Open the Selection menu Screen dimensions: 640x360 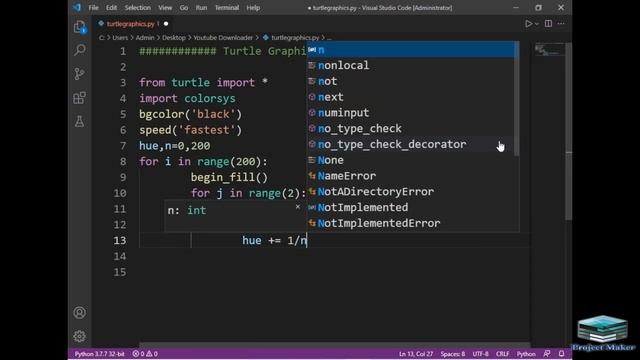(138, 8)
